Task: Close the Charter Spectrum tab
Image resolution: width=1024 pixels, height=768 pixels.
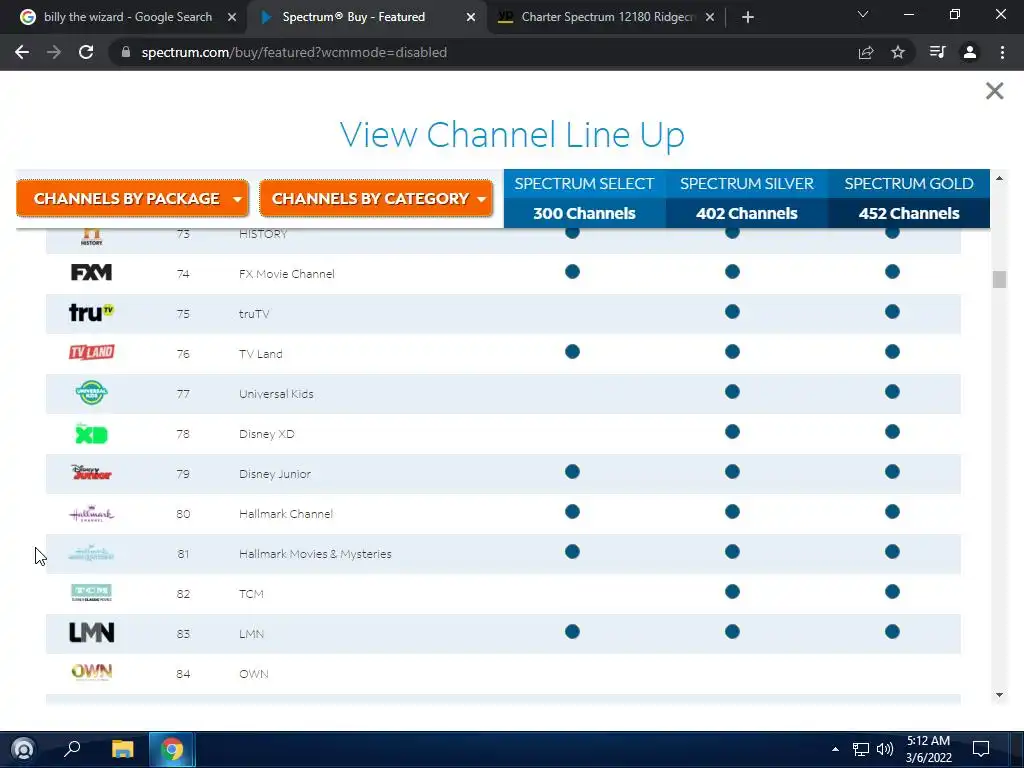Action: coord(710,17)
